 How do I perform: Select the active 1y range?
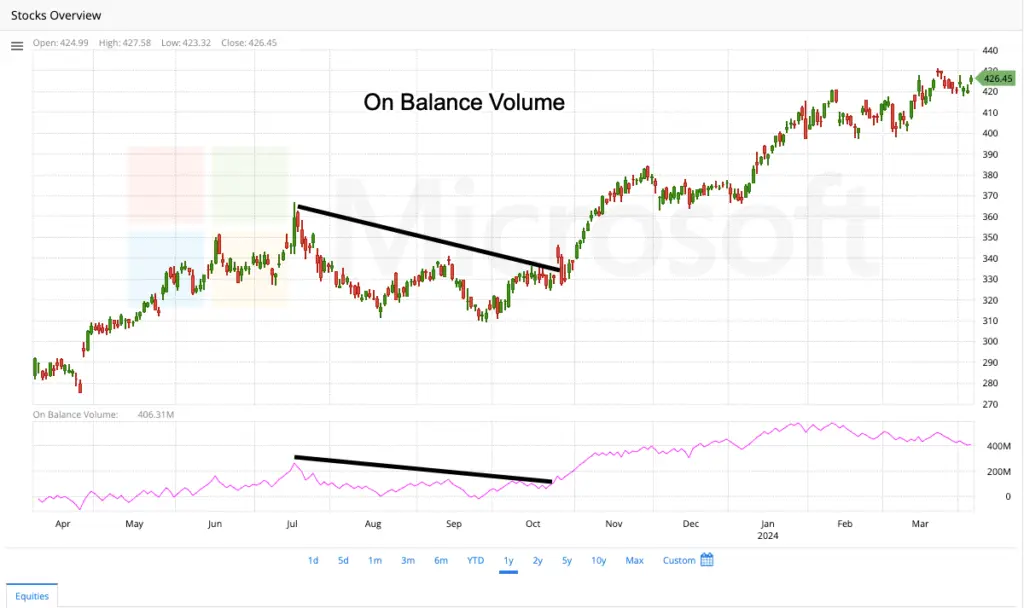click(x=508, y=560)
